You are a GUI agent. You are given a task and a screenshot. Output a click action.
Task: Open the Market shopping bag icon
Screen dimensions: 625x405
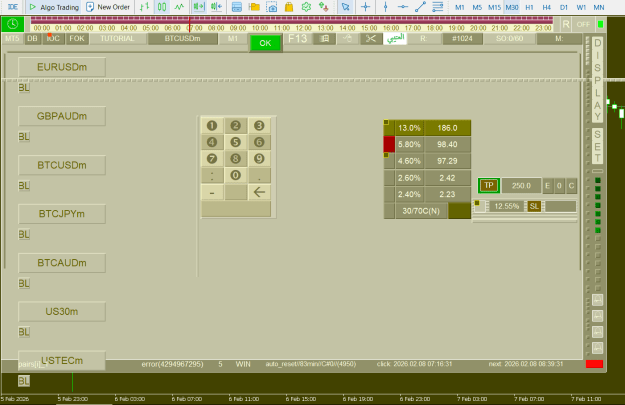pyautogui.click(x=289, y=7)
